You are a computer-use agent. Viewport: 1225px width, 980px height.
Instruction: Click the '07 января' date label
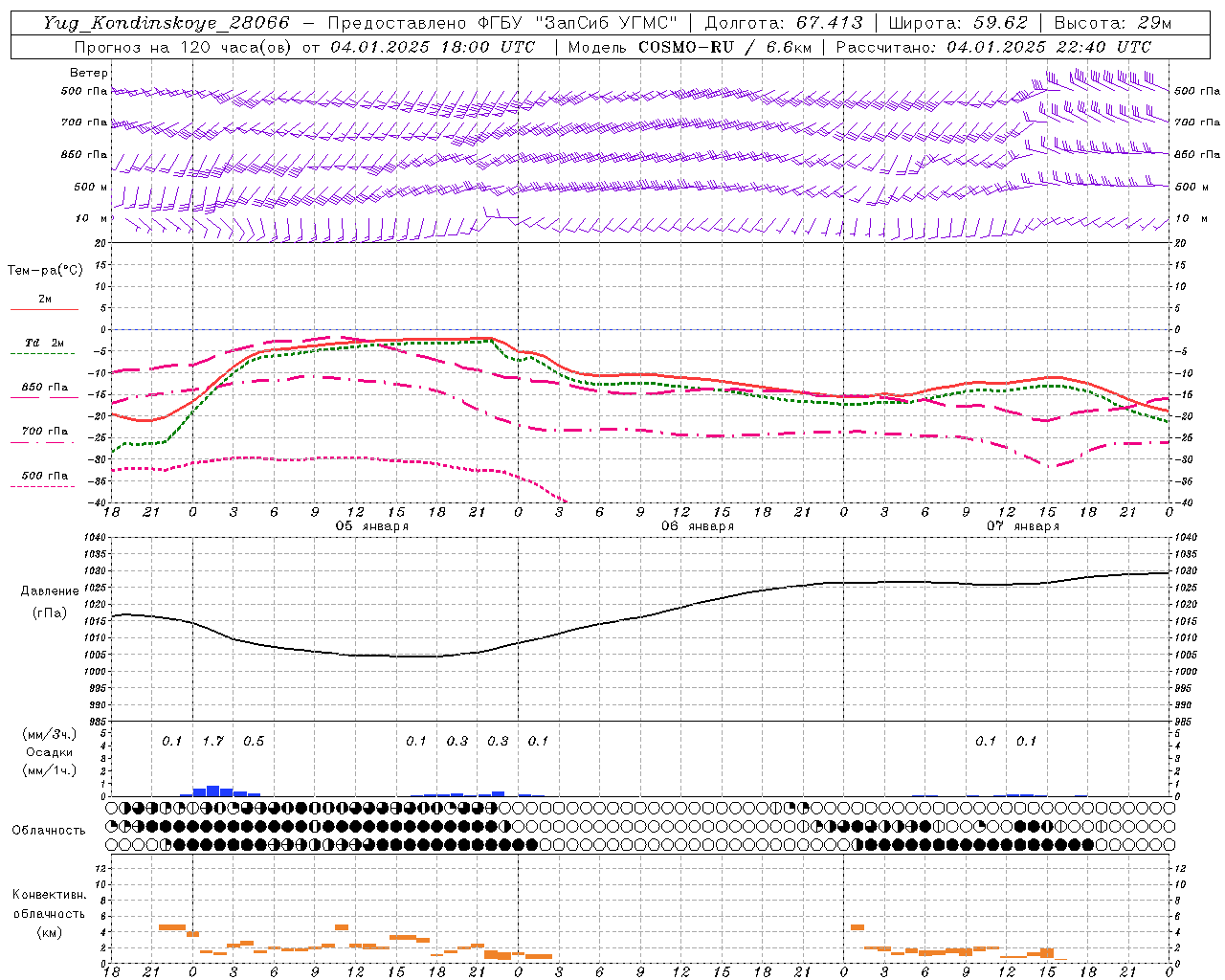[x=1023, y=526]
